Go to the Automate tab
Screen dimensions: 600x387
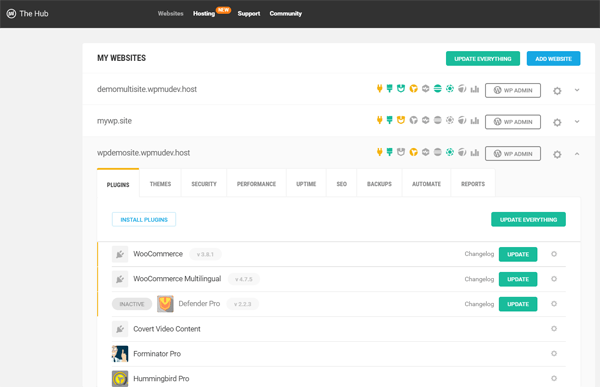(x=426, y=184)
